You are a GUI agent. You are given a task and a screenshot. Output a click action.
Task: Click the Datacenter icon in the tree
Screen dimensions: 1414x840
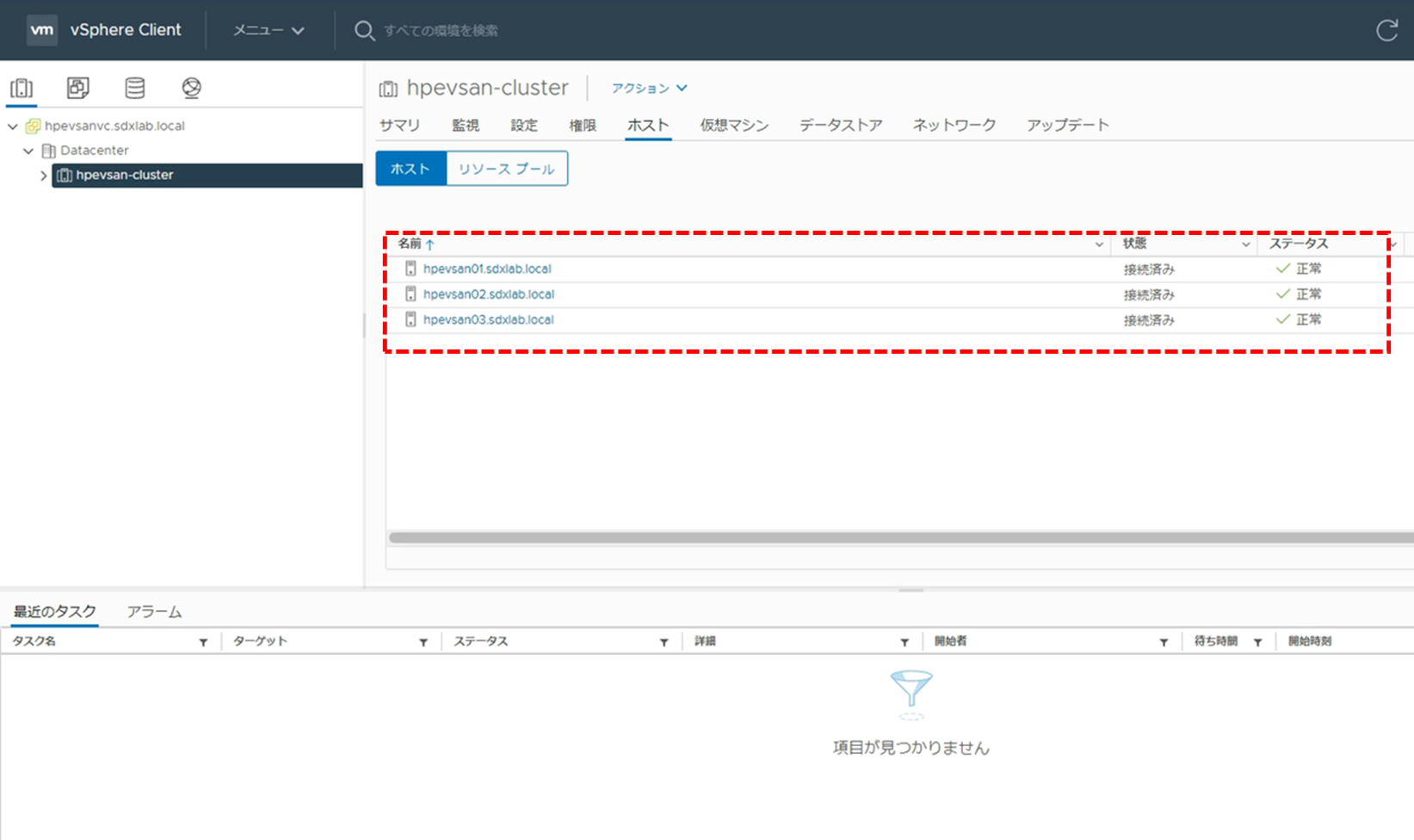tap(49, 151)
